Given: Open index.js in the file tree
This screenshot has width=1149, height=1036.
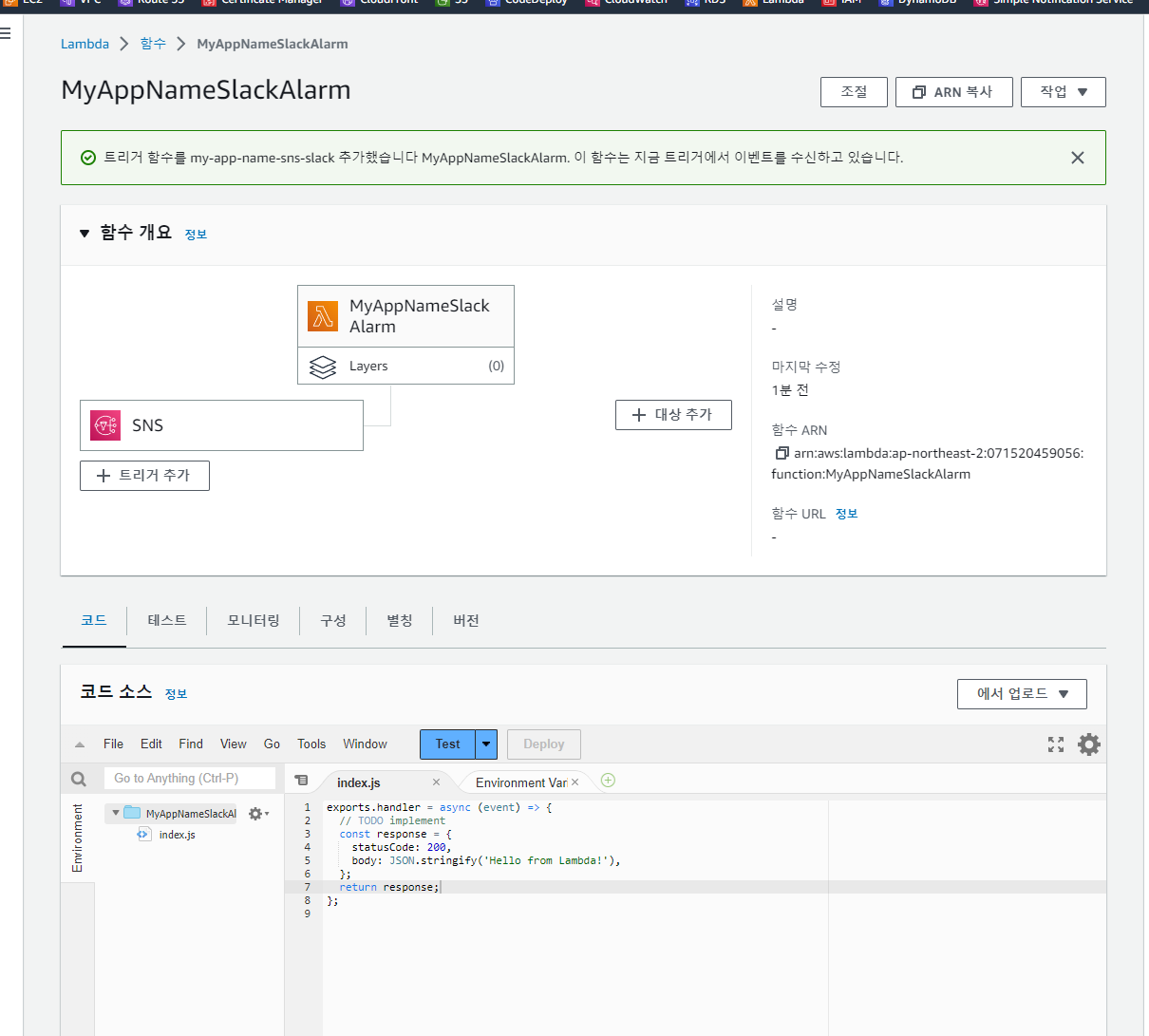Looking at the screenshot, I should point(178,835).
